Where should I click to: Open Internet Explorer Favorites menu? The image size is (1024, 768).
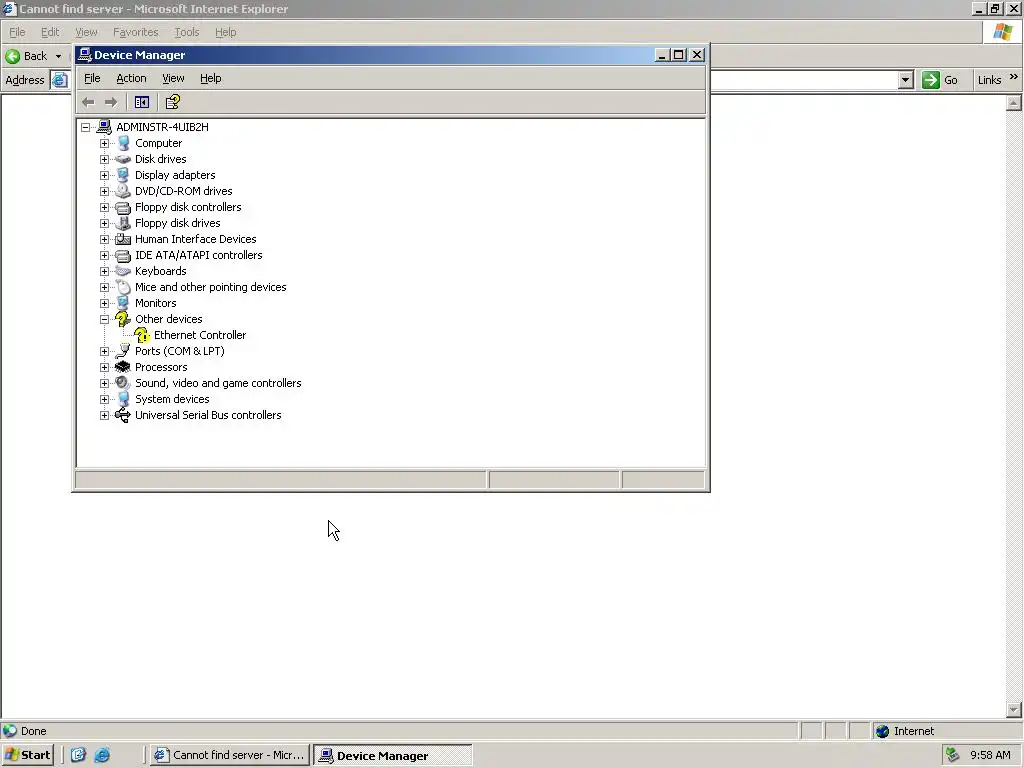tap(136, 32)
